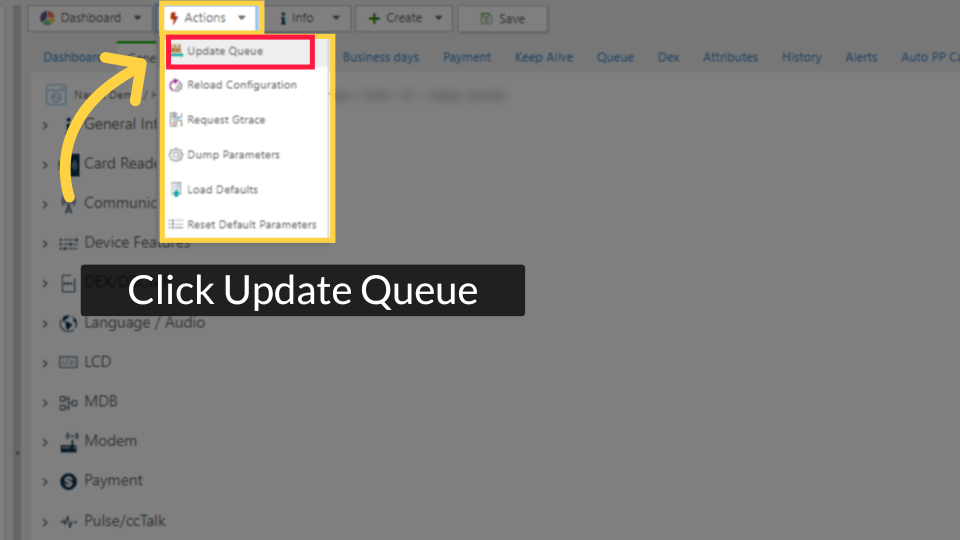This screenshot has height=540, width=960.
Task: Expand the MDB tree section
Action: point(45,402)
